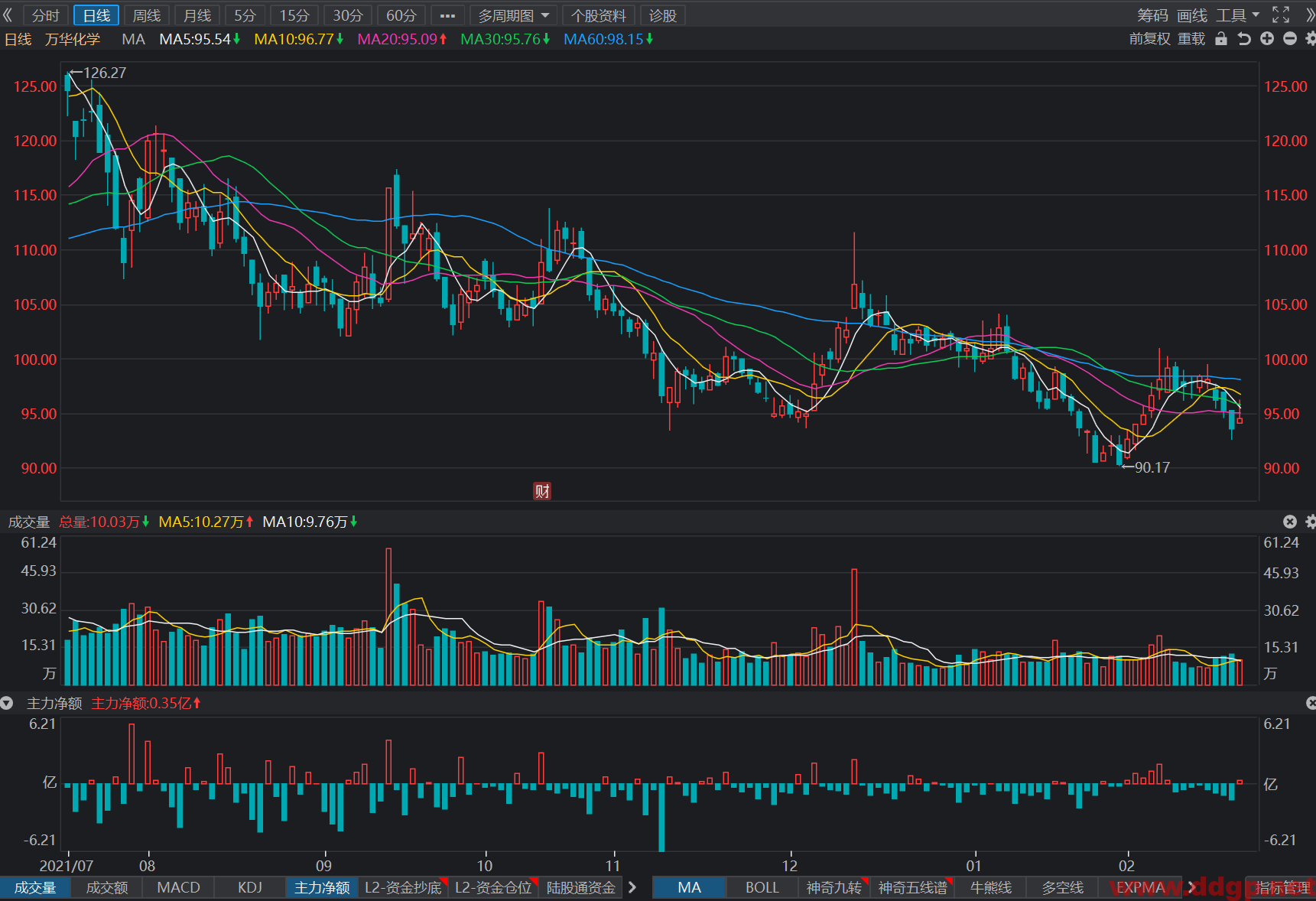1316x901 pixels.
Task: Click the 财 marker on the chart
Action: [542, 491]
